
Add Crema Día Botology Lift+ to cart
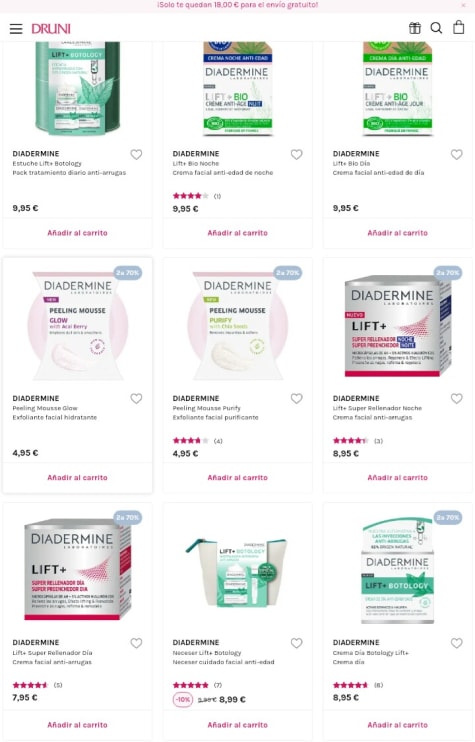pyautogui.click(x=397, y=724)
